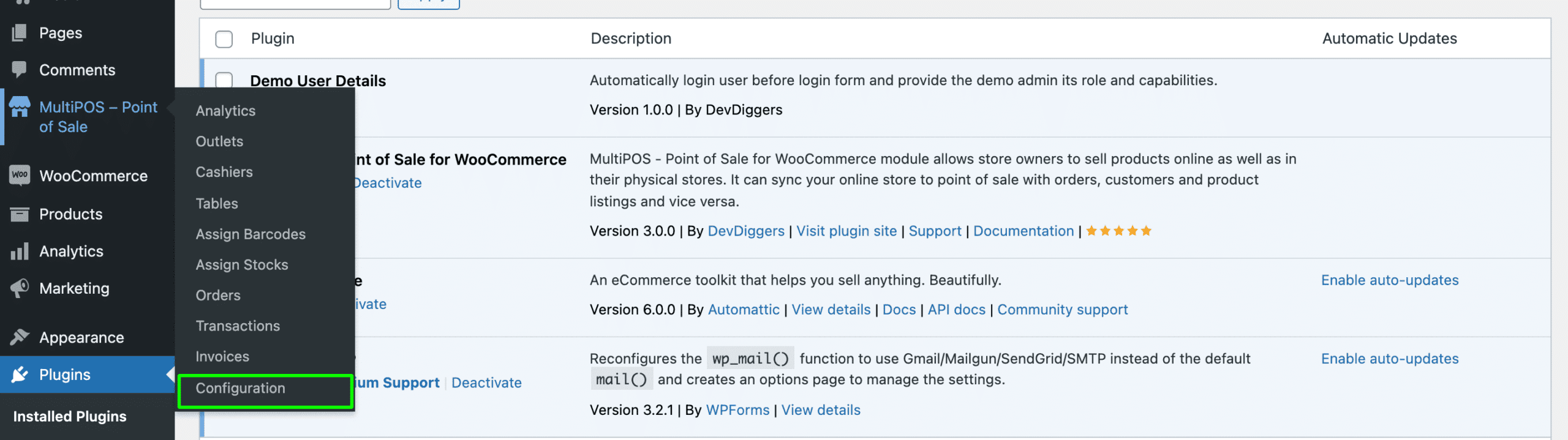Open WooCommerce sidebar menu
This screenshot has width=1568, height=440.
point(93,176)
